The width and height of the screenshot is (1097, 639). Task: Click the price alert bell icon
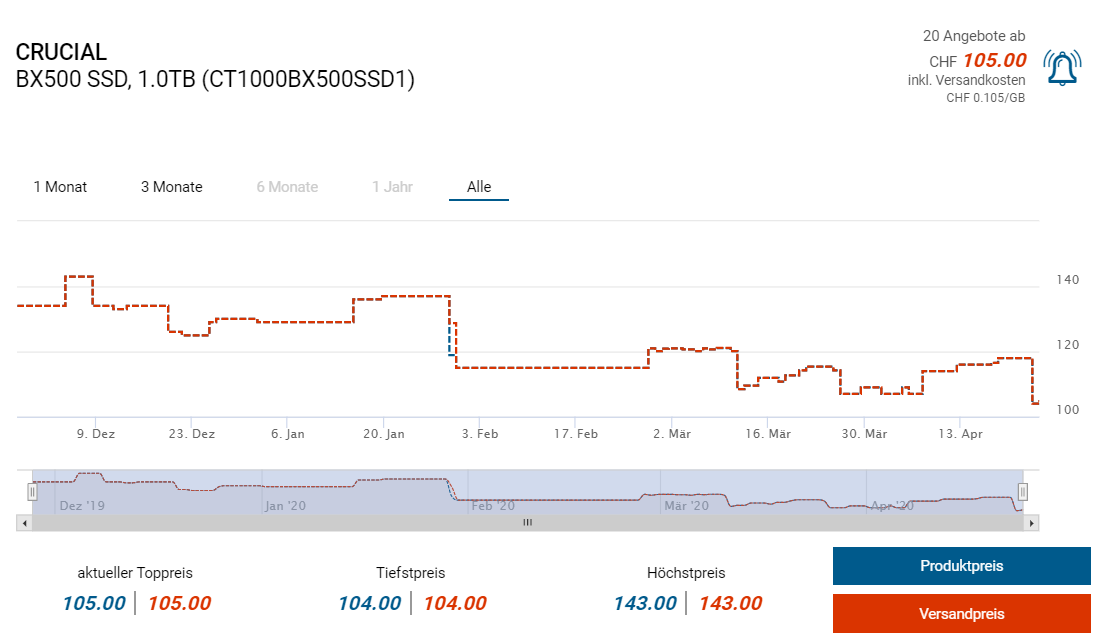pos(1061,67)
